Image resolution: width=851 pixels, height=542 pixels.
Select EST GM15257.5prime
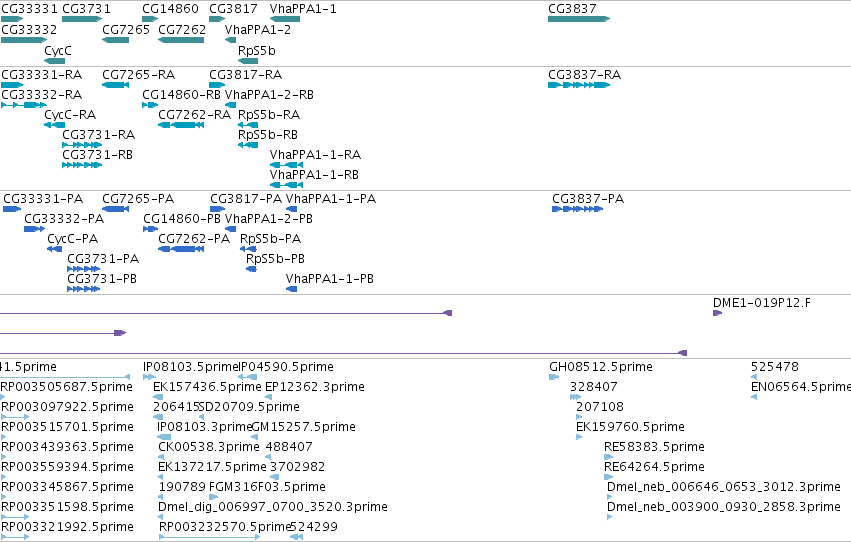(303, 427)
